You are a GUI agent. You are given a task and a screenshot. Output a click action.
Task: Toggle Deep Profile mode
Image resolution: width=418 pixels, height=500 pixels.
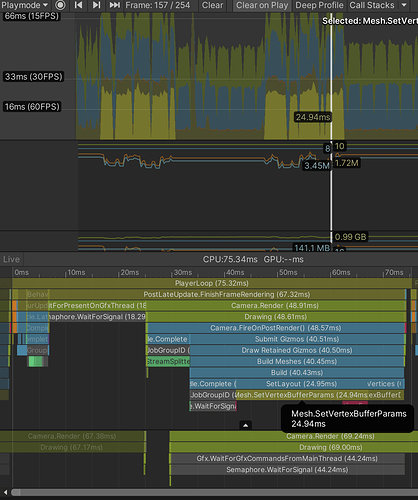[319, 5]
